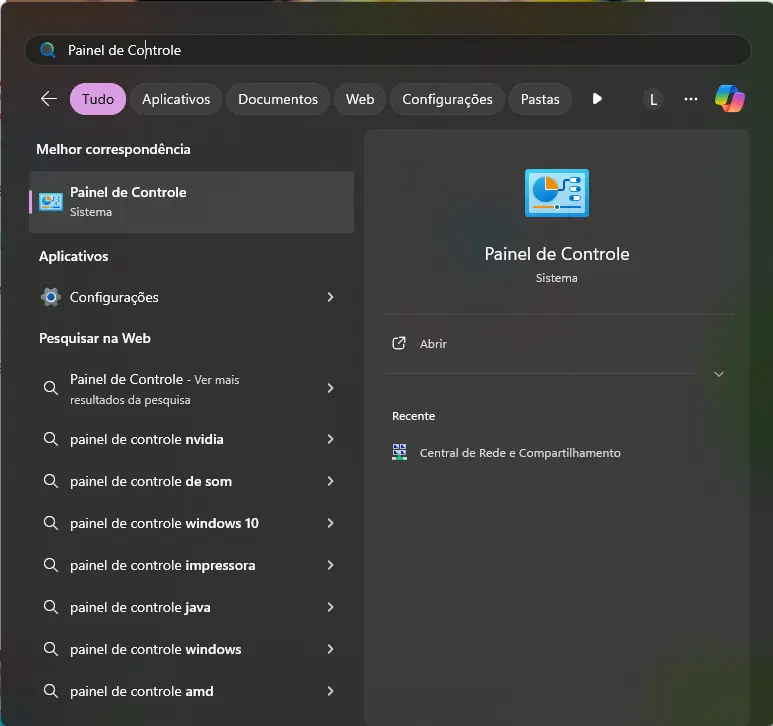Image resolution: width=773 pixels, height=726 pixels.
Task: Open Painel de Controle best match result
Action: coord(191,202)
